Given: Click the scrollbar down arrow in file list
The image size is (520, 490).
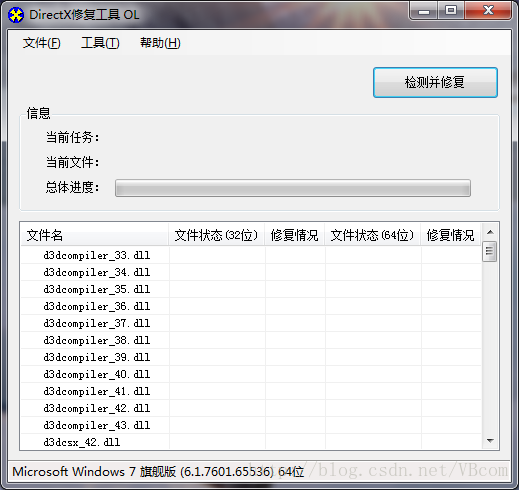Looking at the screenshot, I should [x=490, y=441].
